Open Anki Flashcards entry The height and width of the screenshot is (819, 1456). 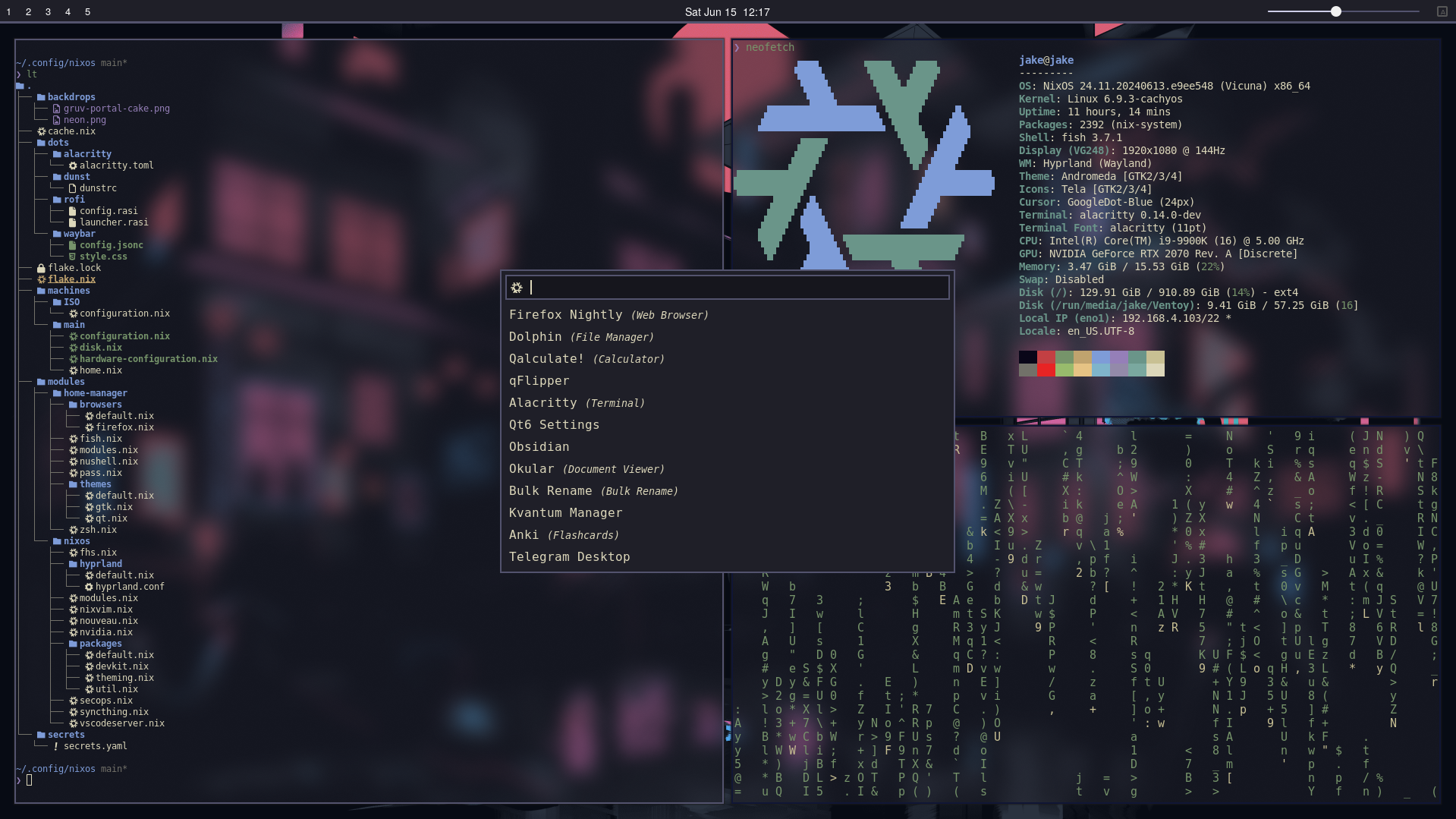tap(727, 534)
